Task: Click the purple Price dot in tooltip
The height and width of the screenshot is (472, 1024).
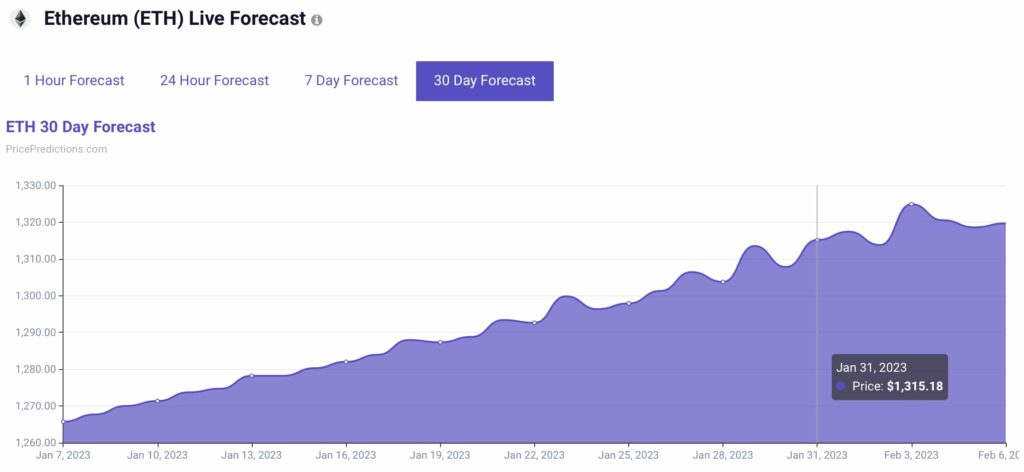Action: tap(841, 386)
